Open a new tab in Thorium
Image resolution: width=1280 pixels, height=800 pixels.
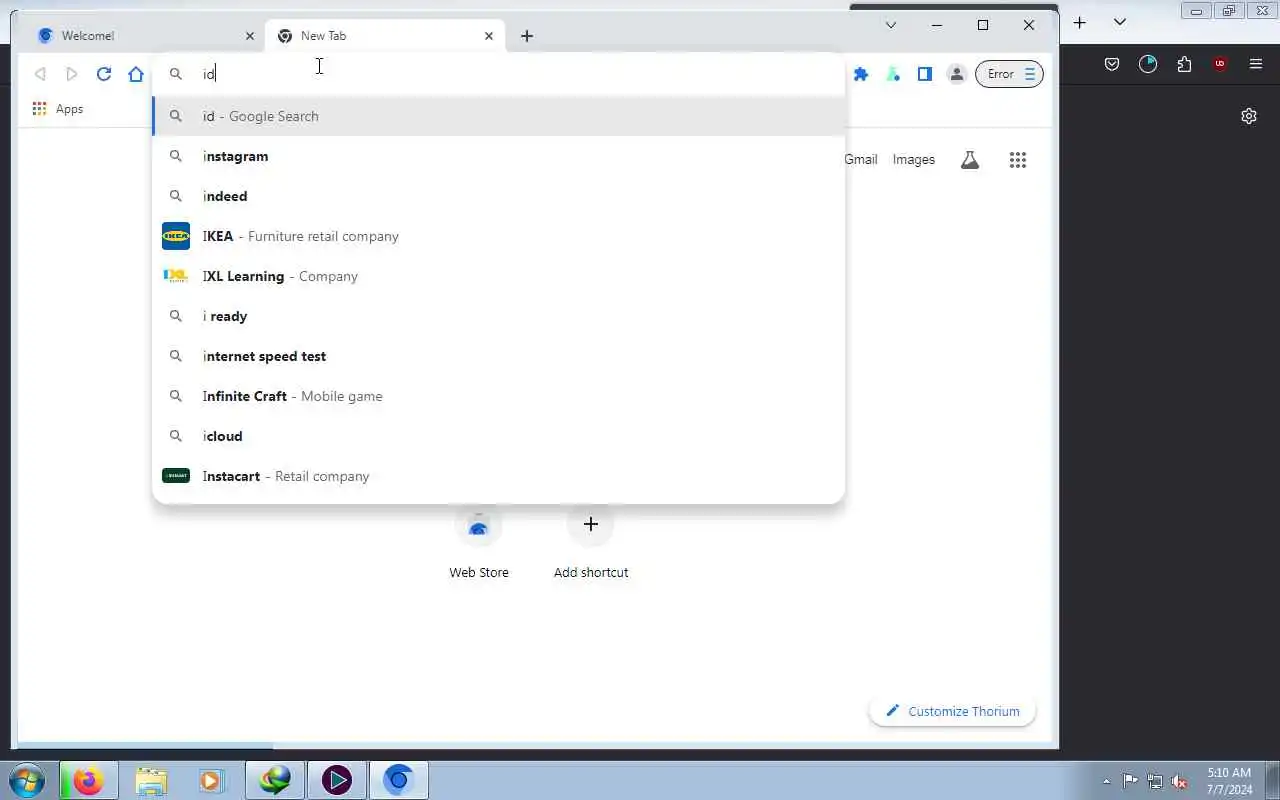click(x=527, y=36)
